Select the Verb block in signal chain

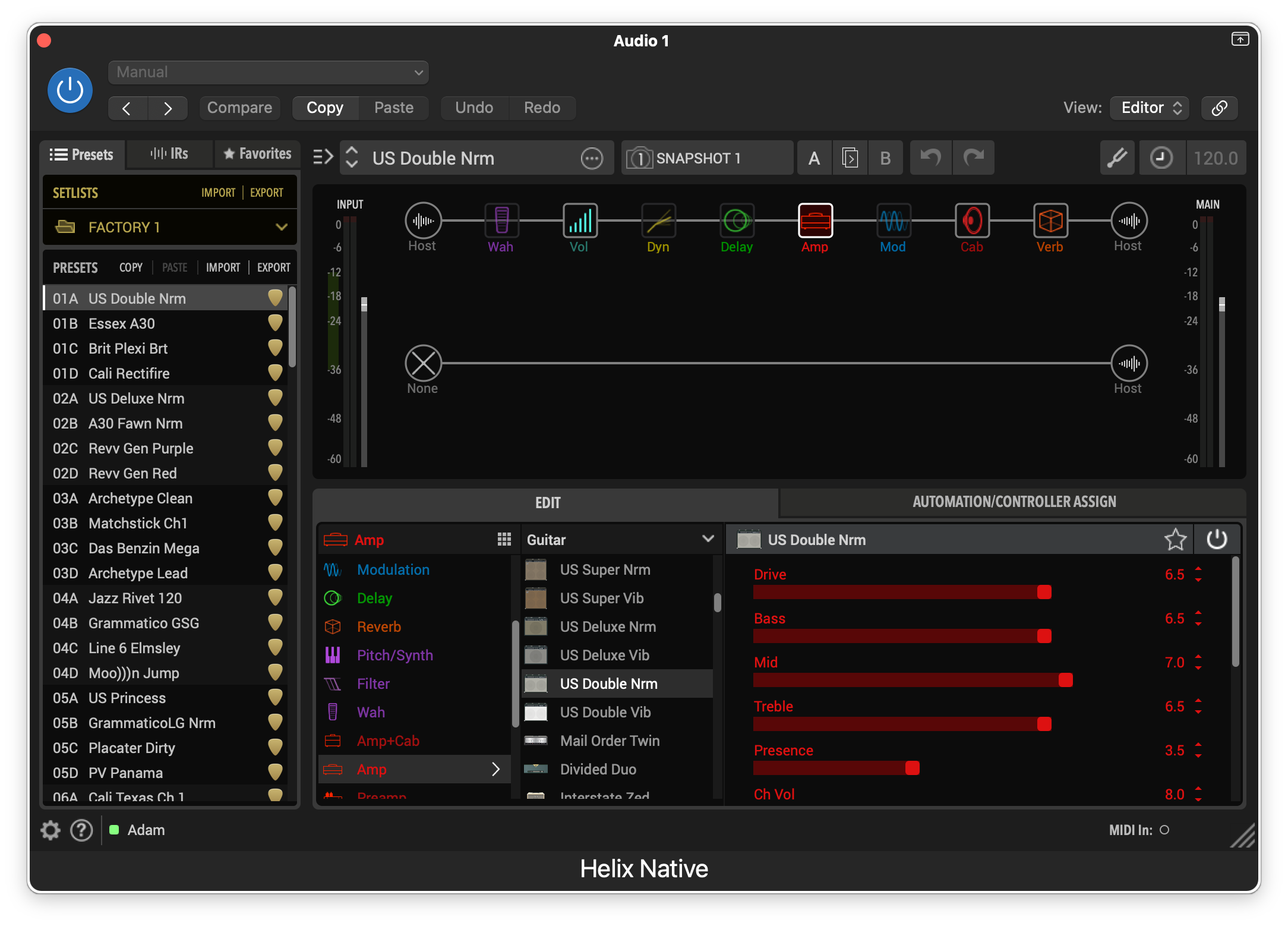tap(1050, 221)
